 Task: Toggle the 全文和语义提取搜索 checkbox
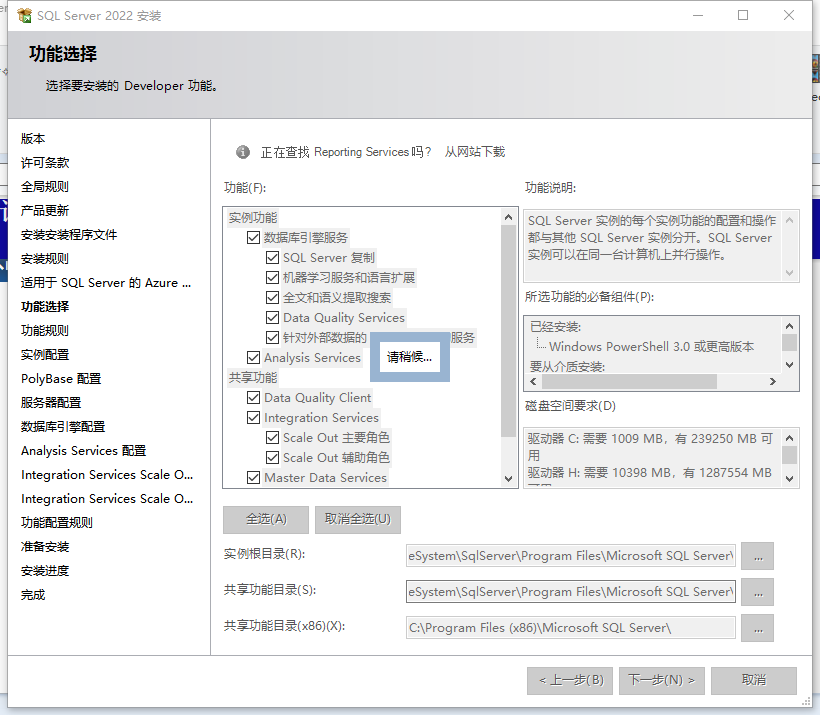272,298
